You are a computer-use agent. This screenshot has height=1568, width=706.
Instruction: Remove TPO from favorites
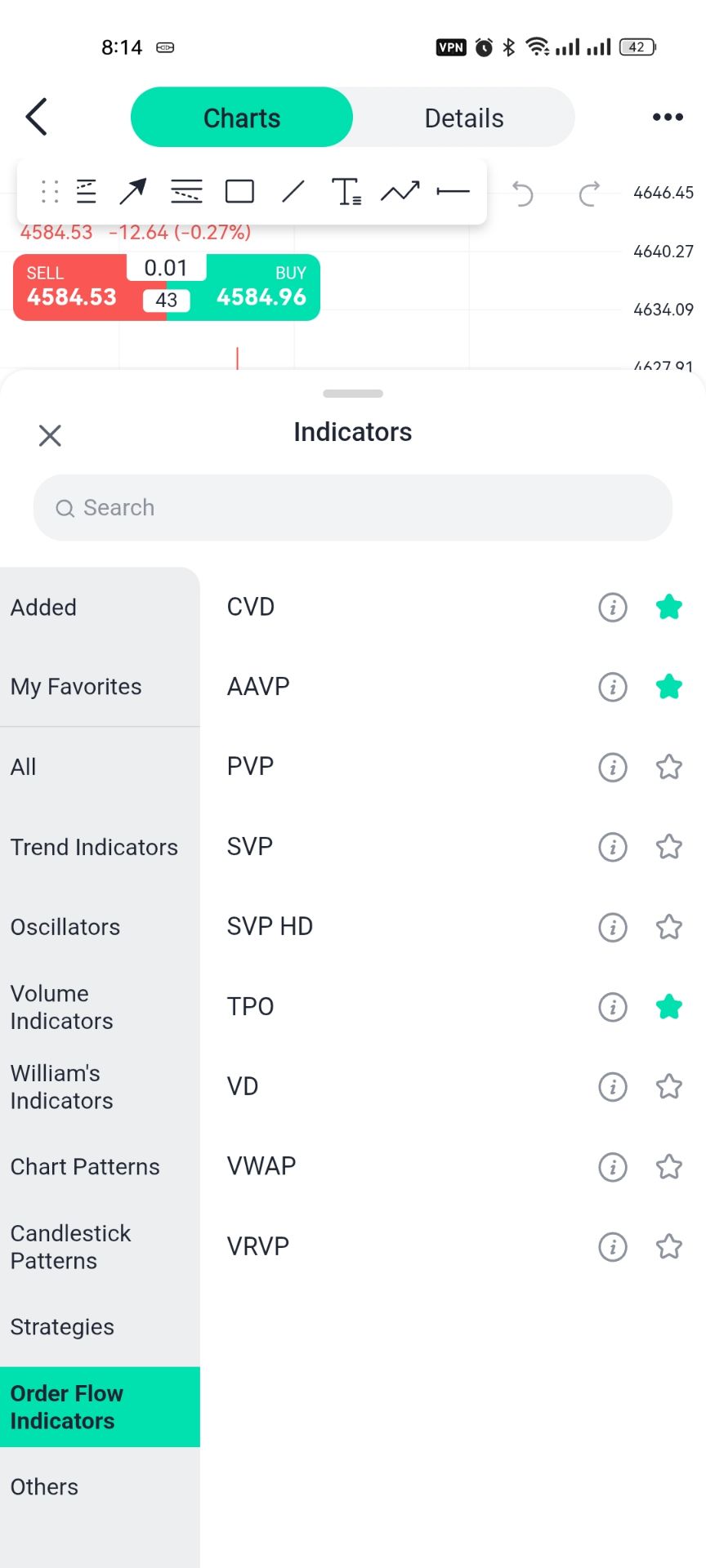669,1007
